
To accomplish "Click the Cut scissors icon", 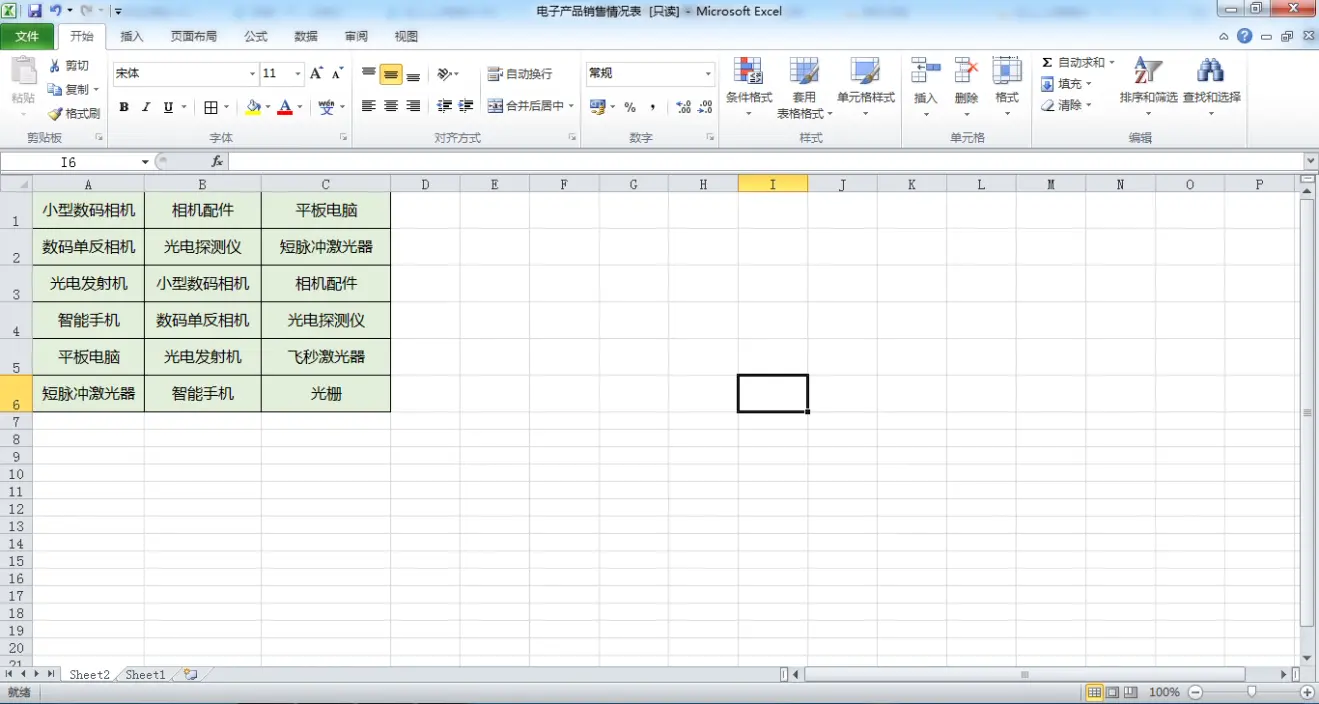I will tap(55, 66).
